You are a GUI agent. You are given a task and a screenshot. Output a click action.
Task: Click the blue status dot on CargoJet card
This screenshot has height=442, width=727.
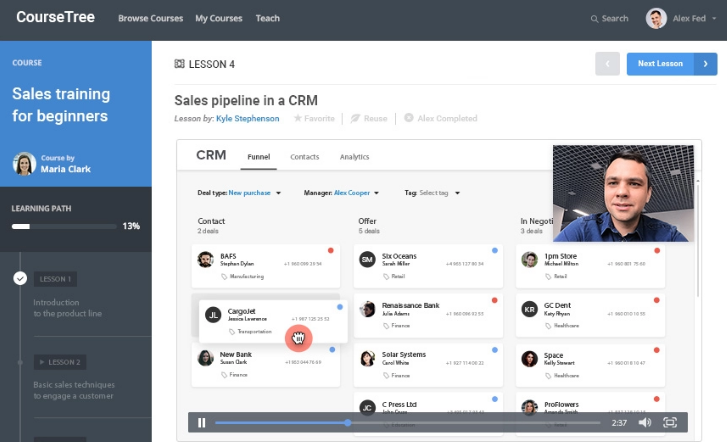(340, 307)
